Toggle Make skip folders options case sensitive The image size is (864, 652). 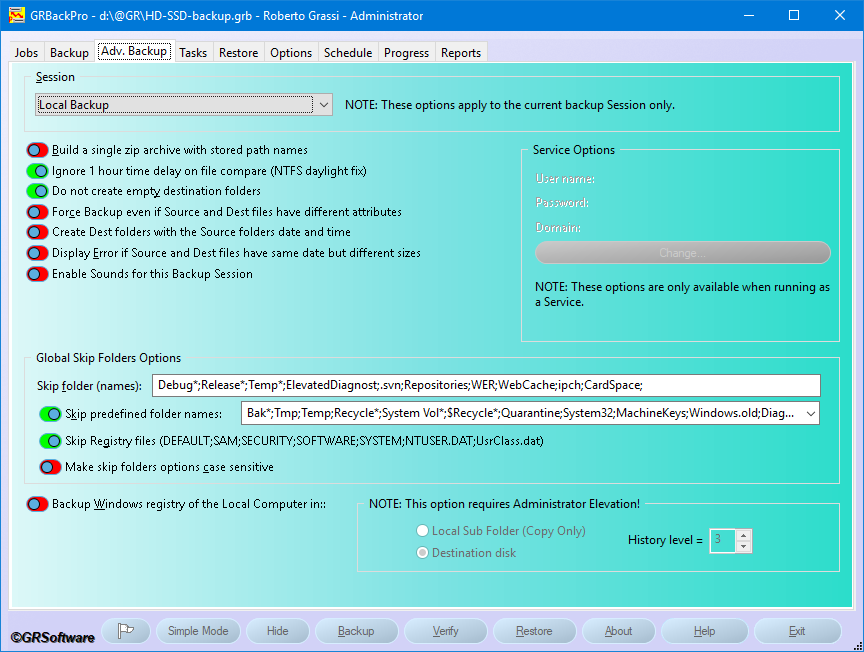[51, 467]
